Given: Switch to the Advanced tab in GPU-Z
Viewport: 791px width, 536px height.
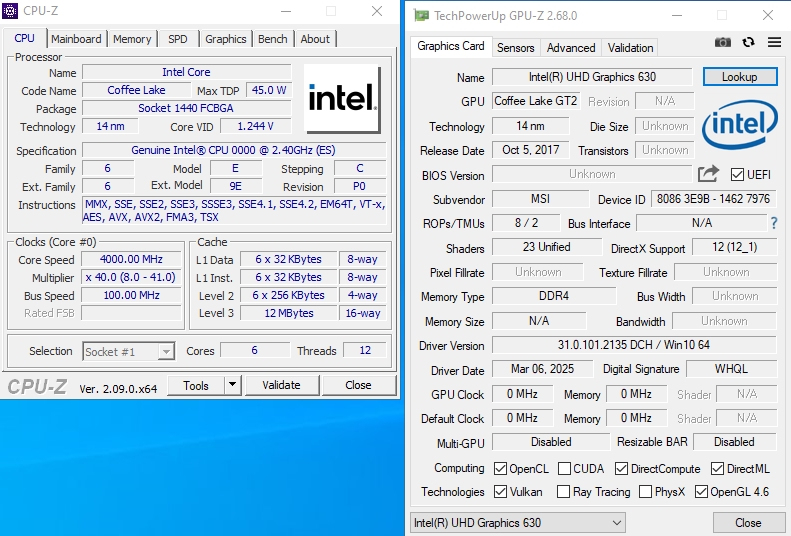Looking at the screenshot, I should point(571,48).
